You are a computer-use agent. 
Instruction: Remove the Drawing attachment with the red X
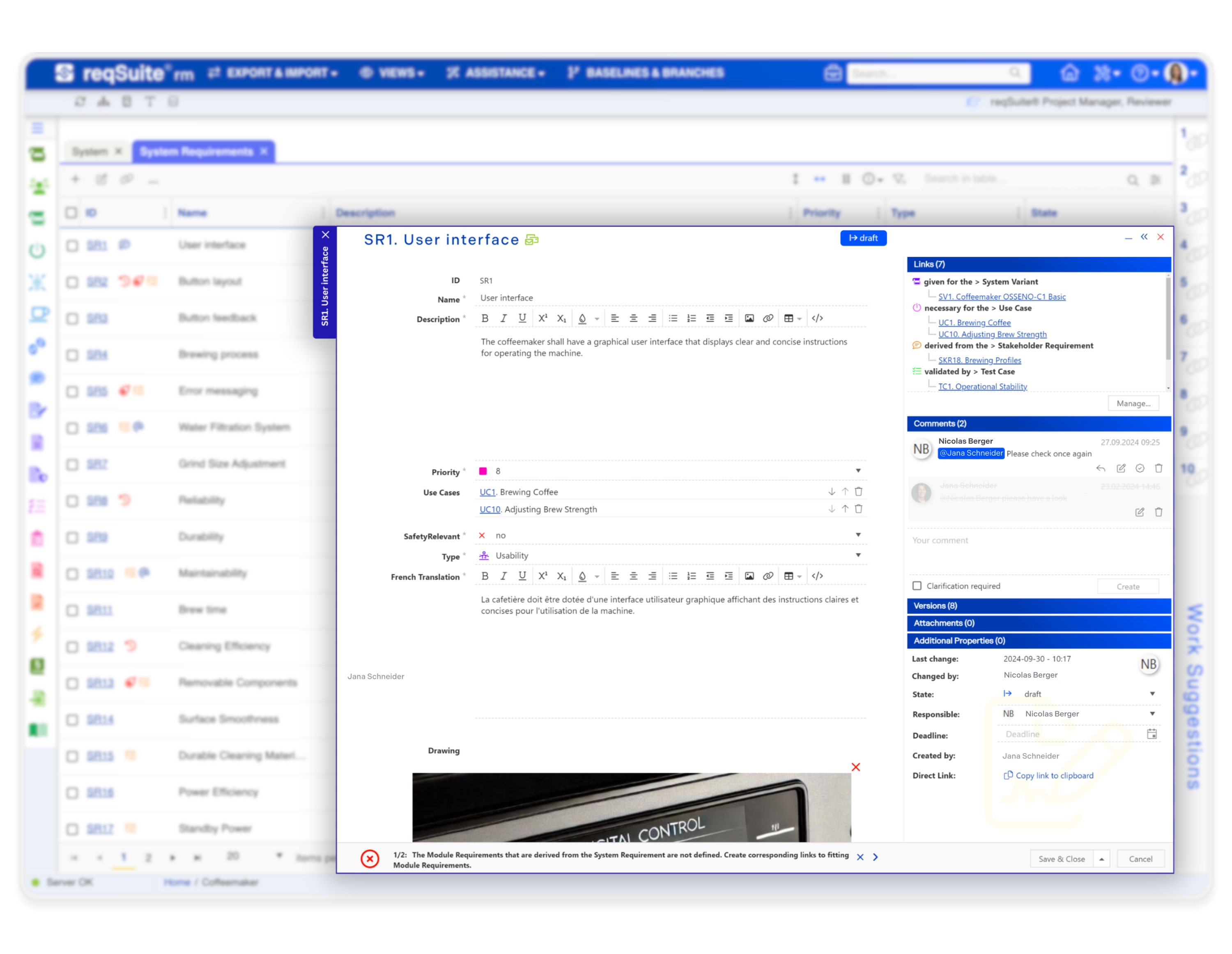pos(856,767)
